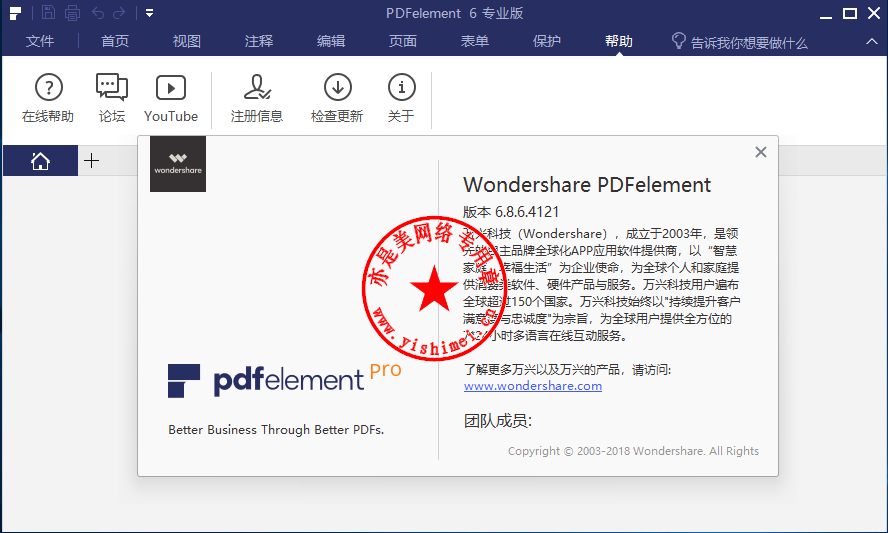Screen dimensions: 888x533
Task: Click the pdfelement Pro logo
Action: coord(284,380)
